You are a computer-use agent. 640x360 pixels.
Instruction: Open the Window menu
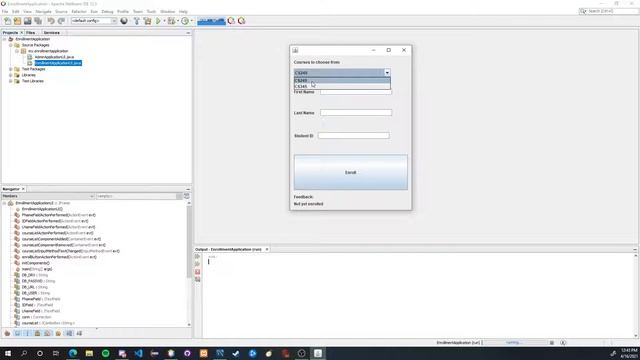(x=167, y=11)
